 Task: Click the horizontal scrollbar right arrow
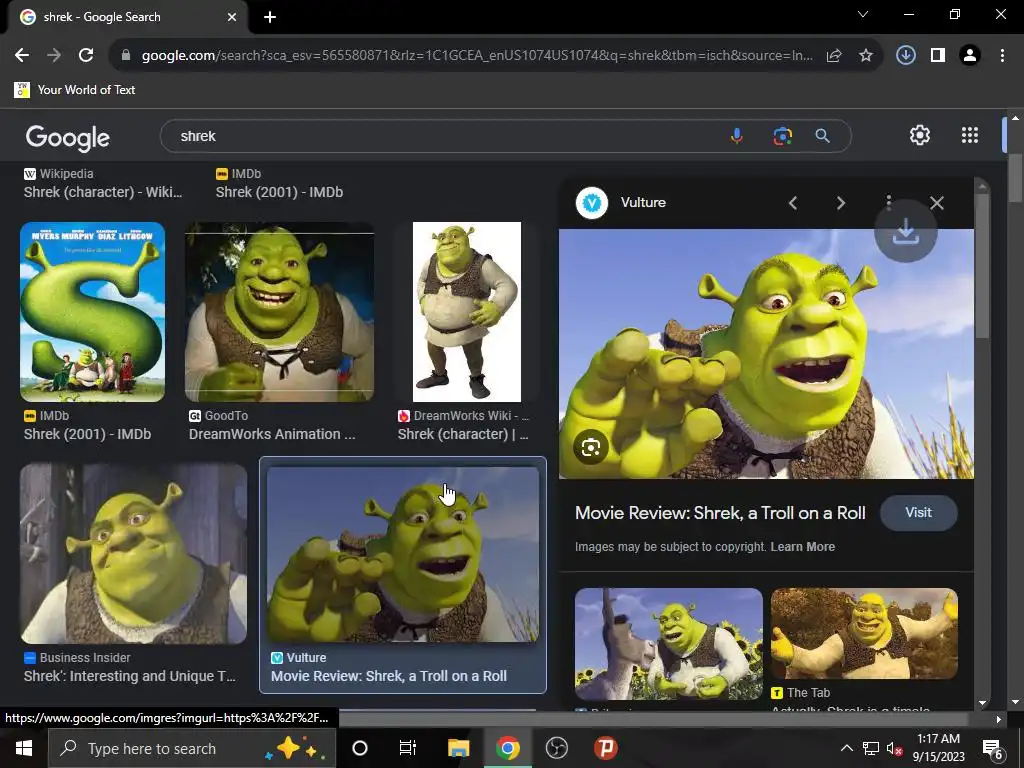pos(999,719)
